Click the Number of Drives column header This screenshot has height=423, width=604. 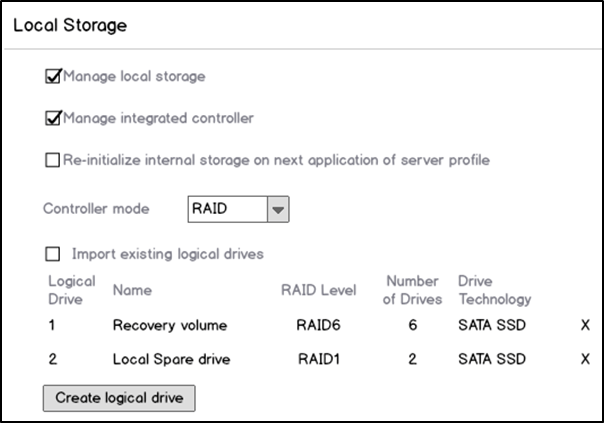click(412, 290)
